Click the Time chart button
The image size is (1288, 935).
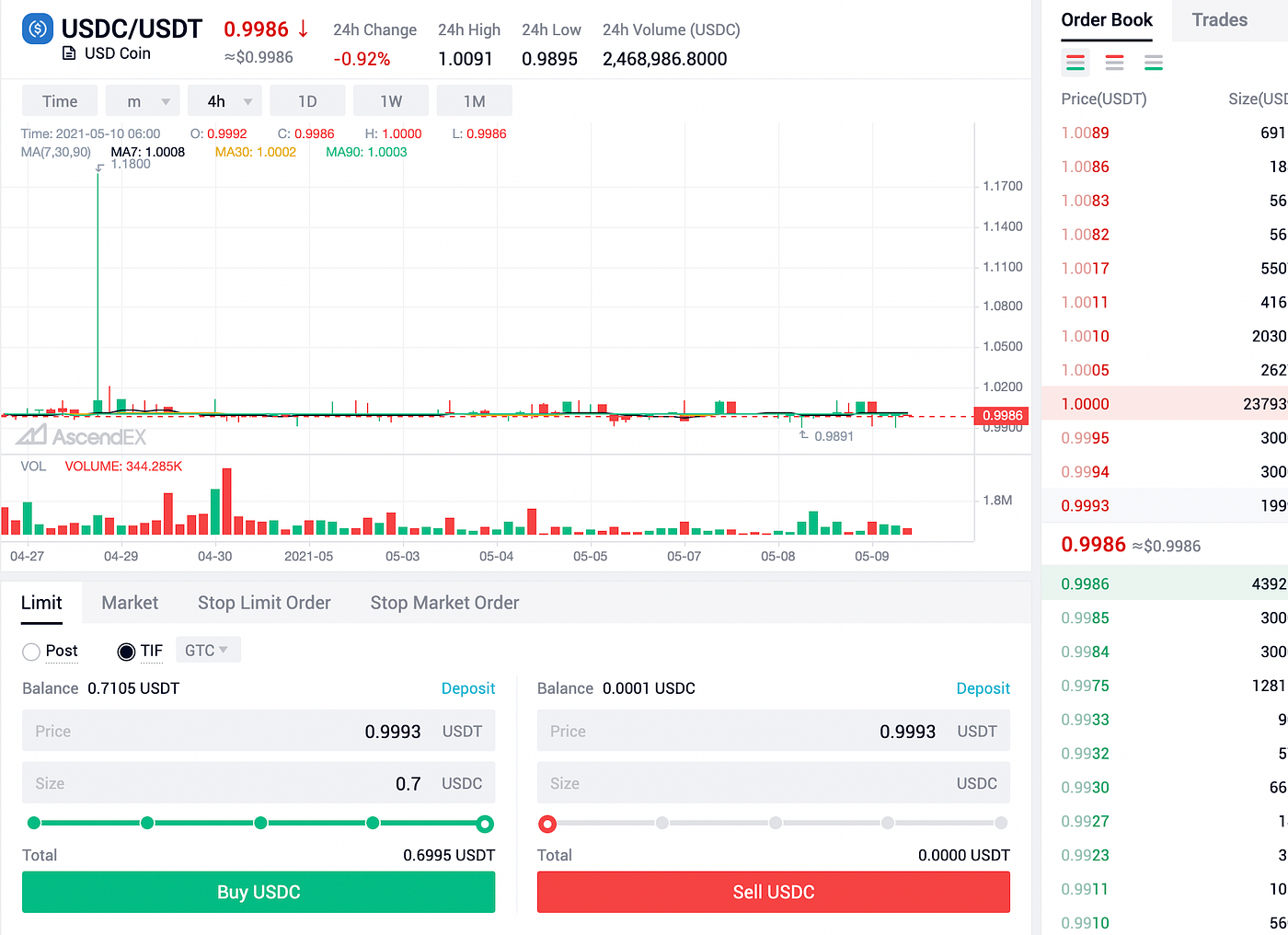click(x=60, y=101)
